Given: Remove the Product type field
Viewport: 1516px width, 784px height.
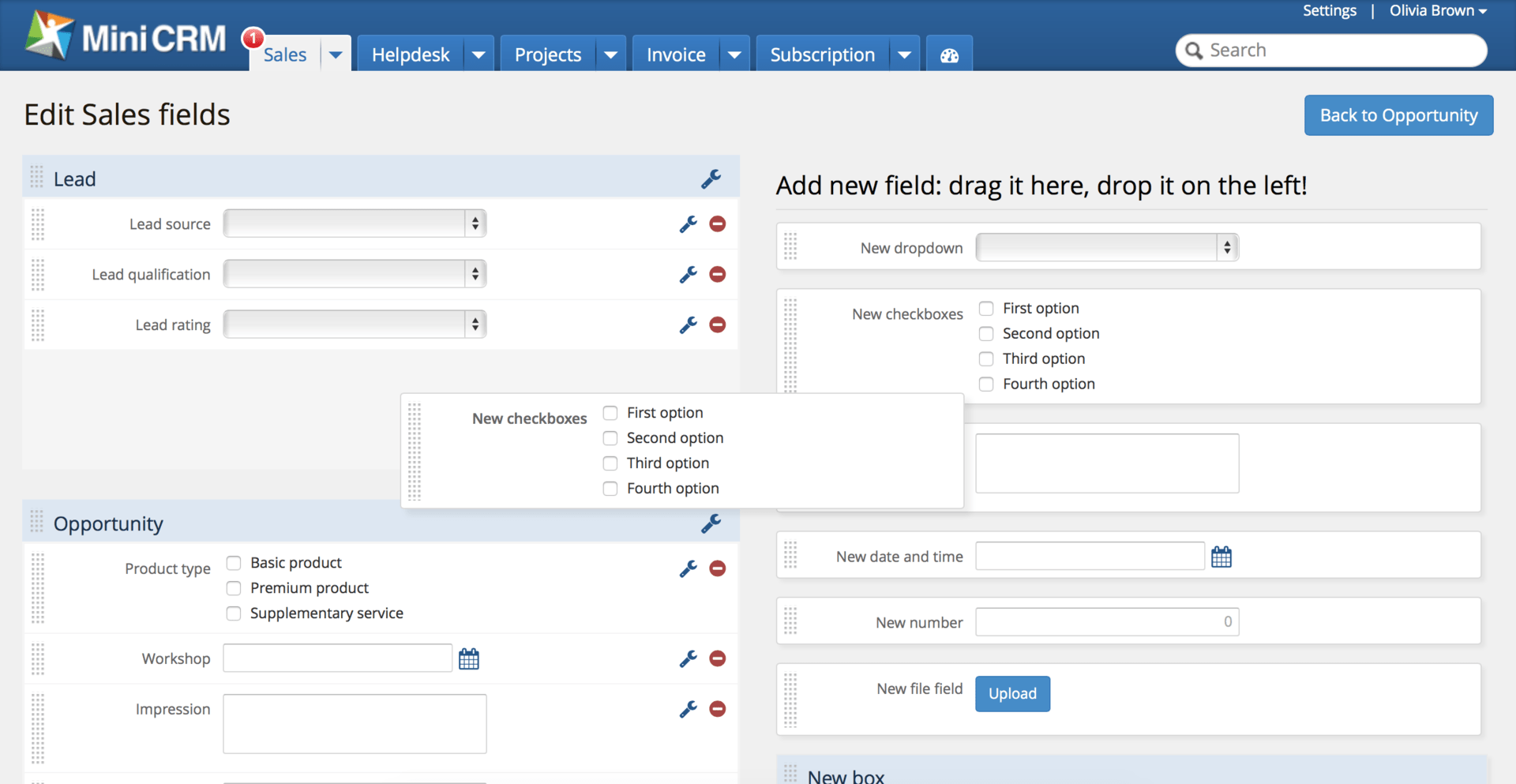Looking at the screenshot, I should (718, 568).
